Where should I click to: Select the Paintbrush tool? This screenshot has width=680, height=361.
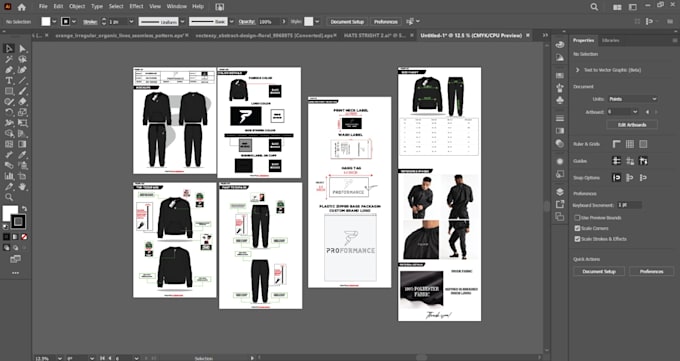(x=23, y=91)
